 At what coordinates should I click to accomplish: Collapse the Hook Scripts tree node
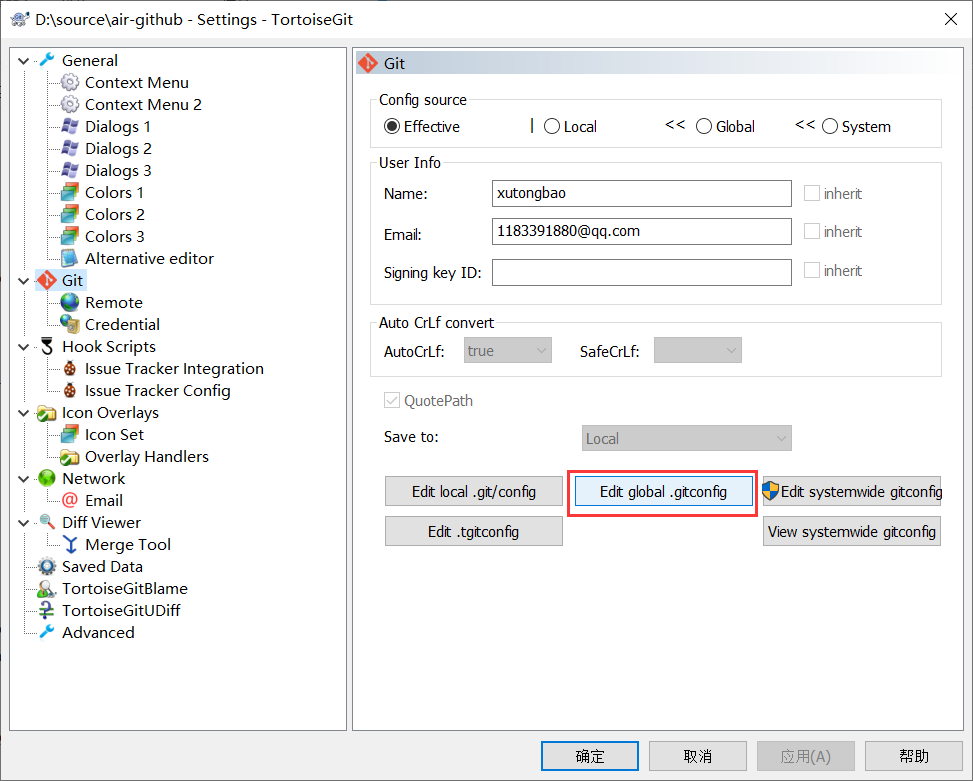click(x=24, y=347)
